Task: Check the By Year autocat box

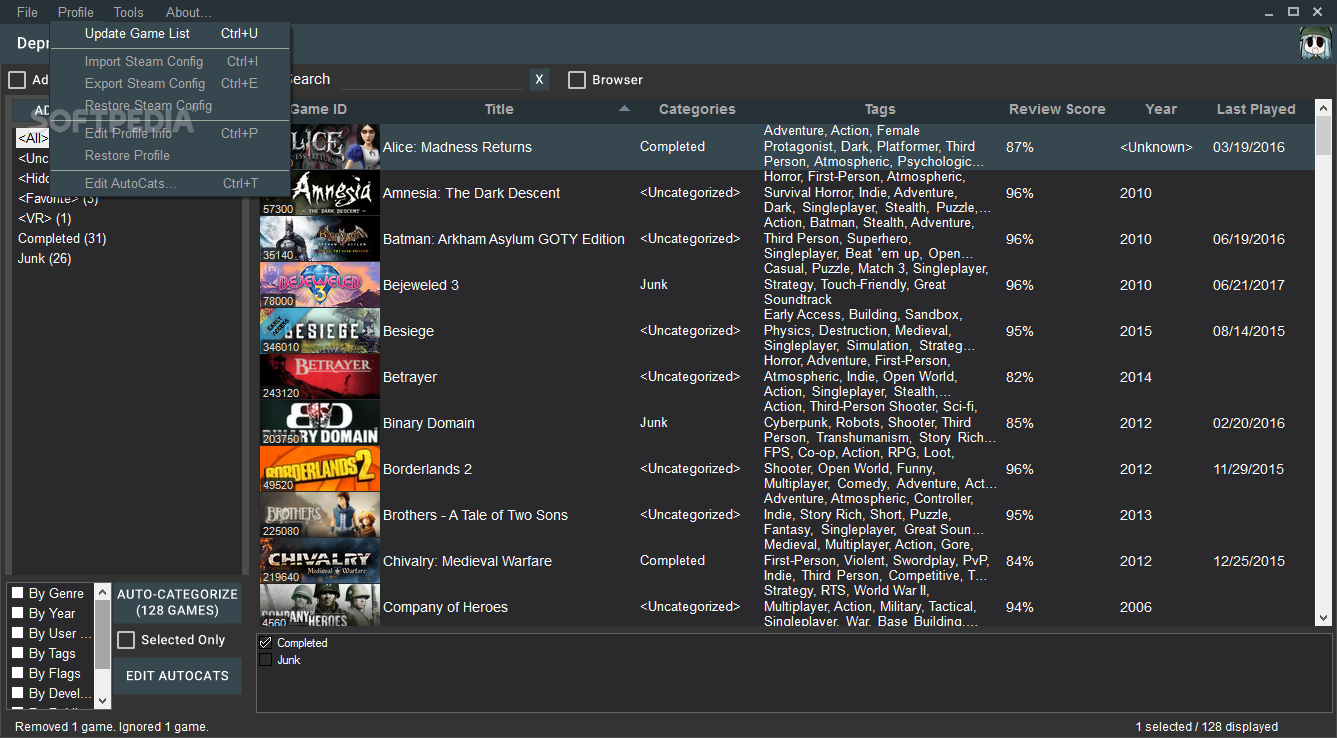Action: (17, 613)
